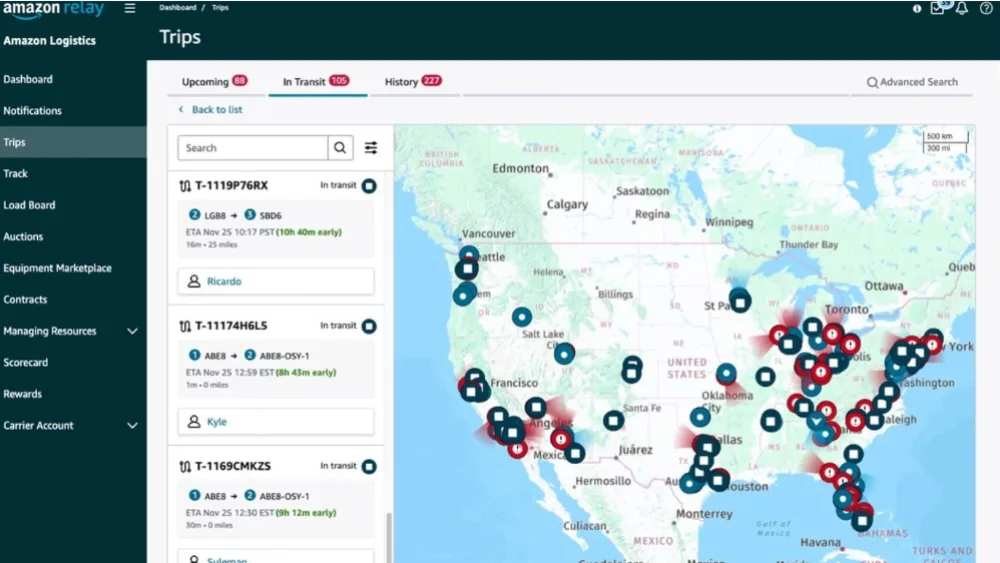Click the truck marker near Santa Fe
The height and width of the screenshot is (563, 1000).
pos(614,420)
